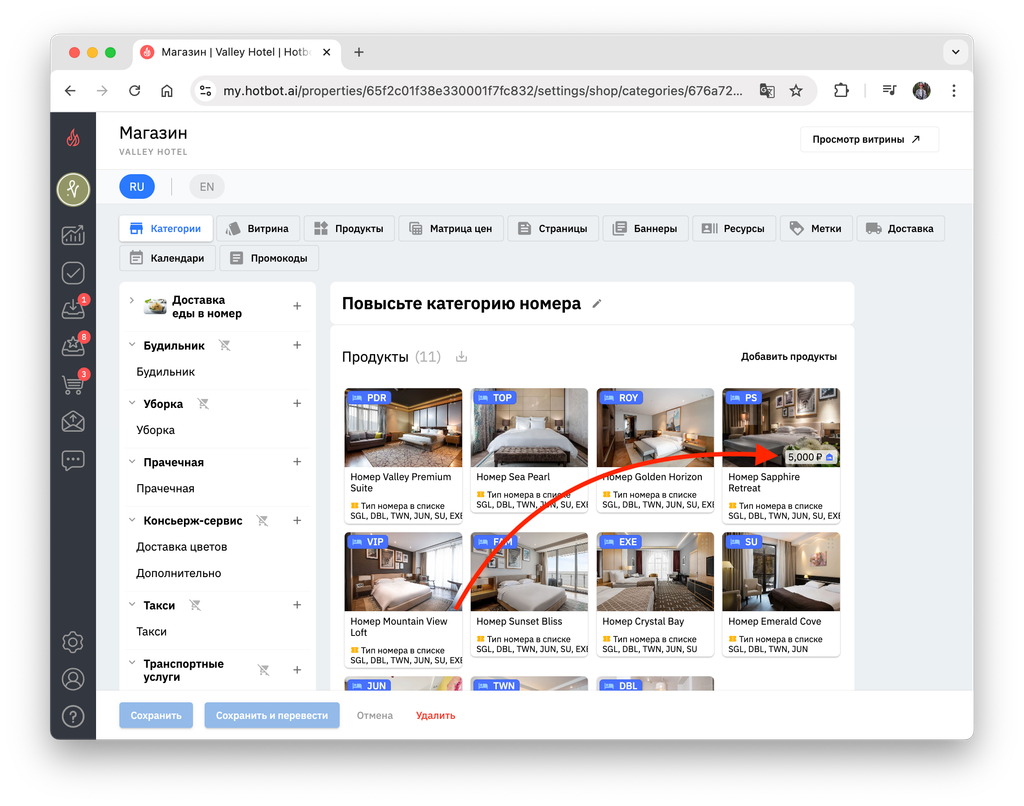Click plus next to Консьерж-сервис

(297, 521)
